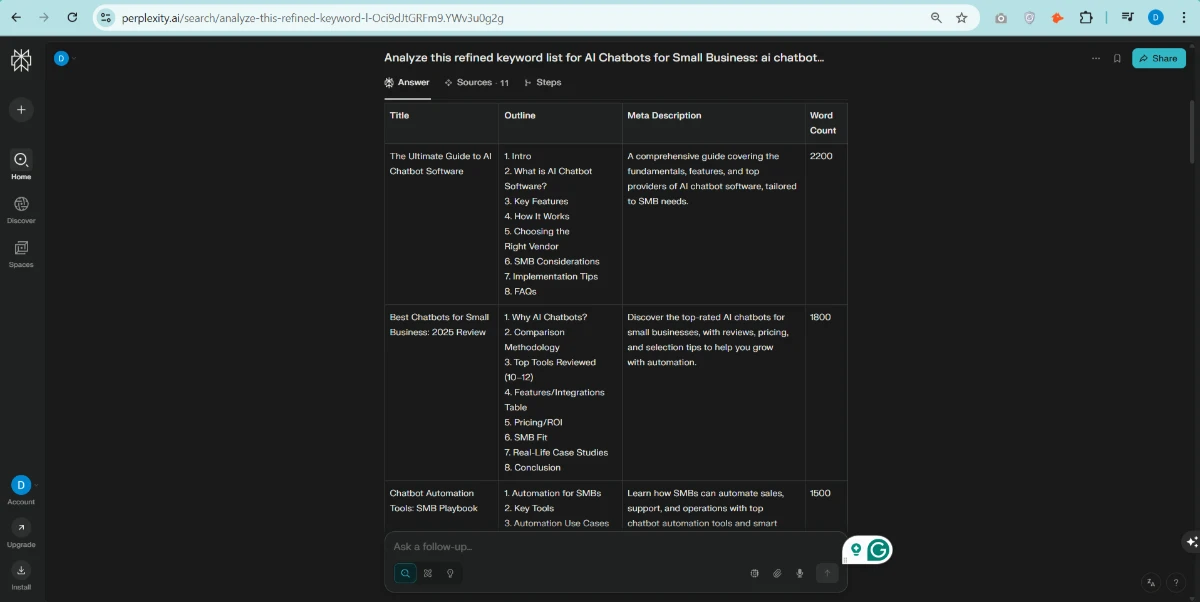The image size is (1200, 602).
Task: Select the Labs lightbulb mode in the follow-up box
Action: click(x=450, y=573)
